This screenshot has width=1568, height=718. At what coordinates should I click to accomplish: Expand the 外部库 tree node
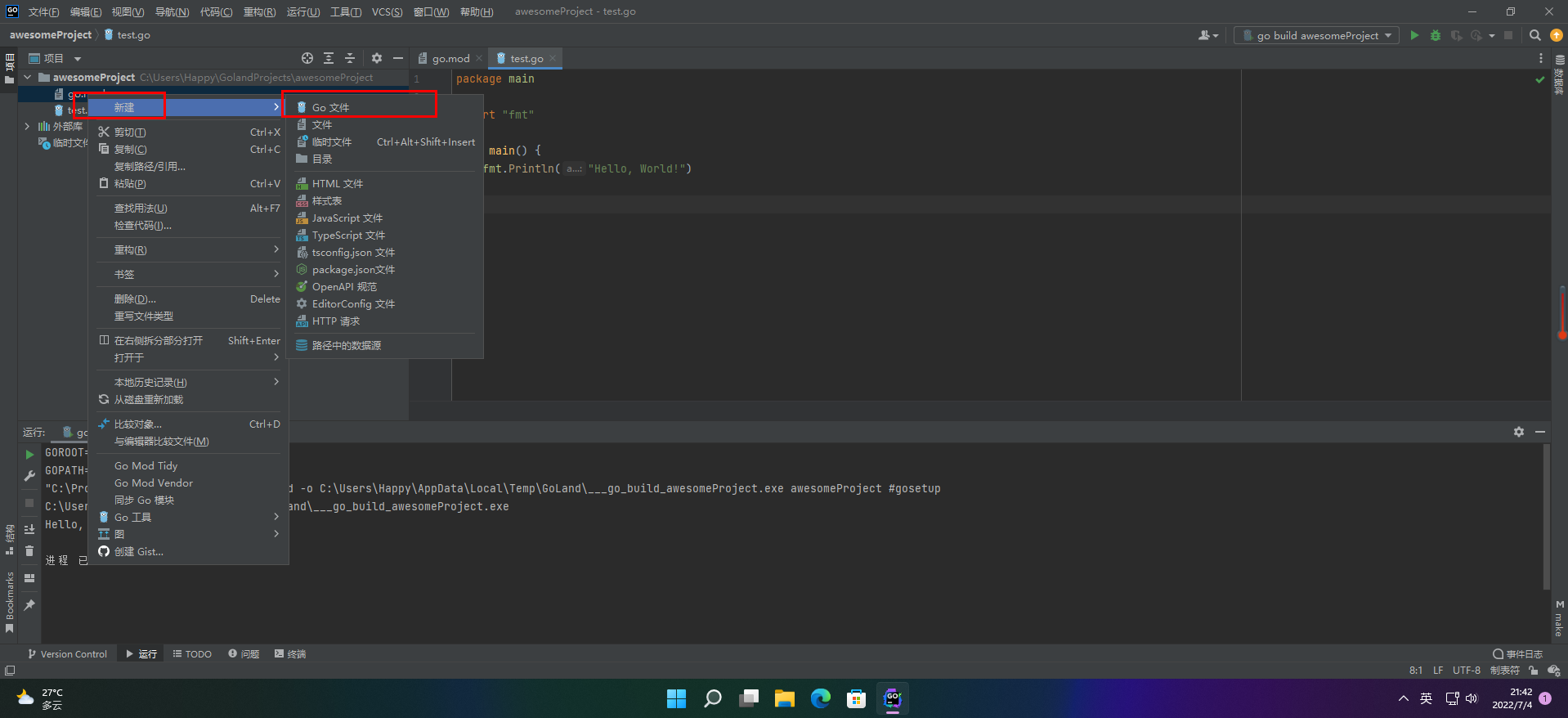click(28, 126)
